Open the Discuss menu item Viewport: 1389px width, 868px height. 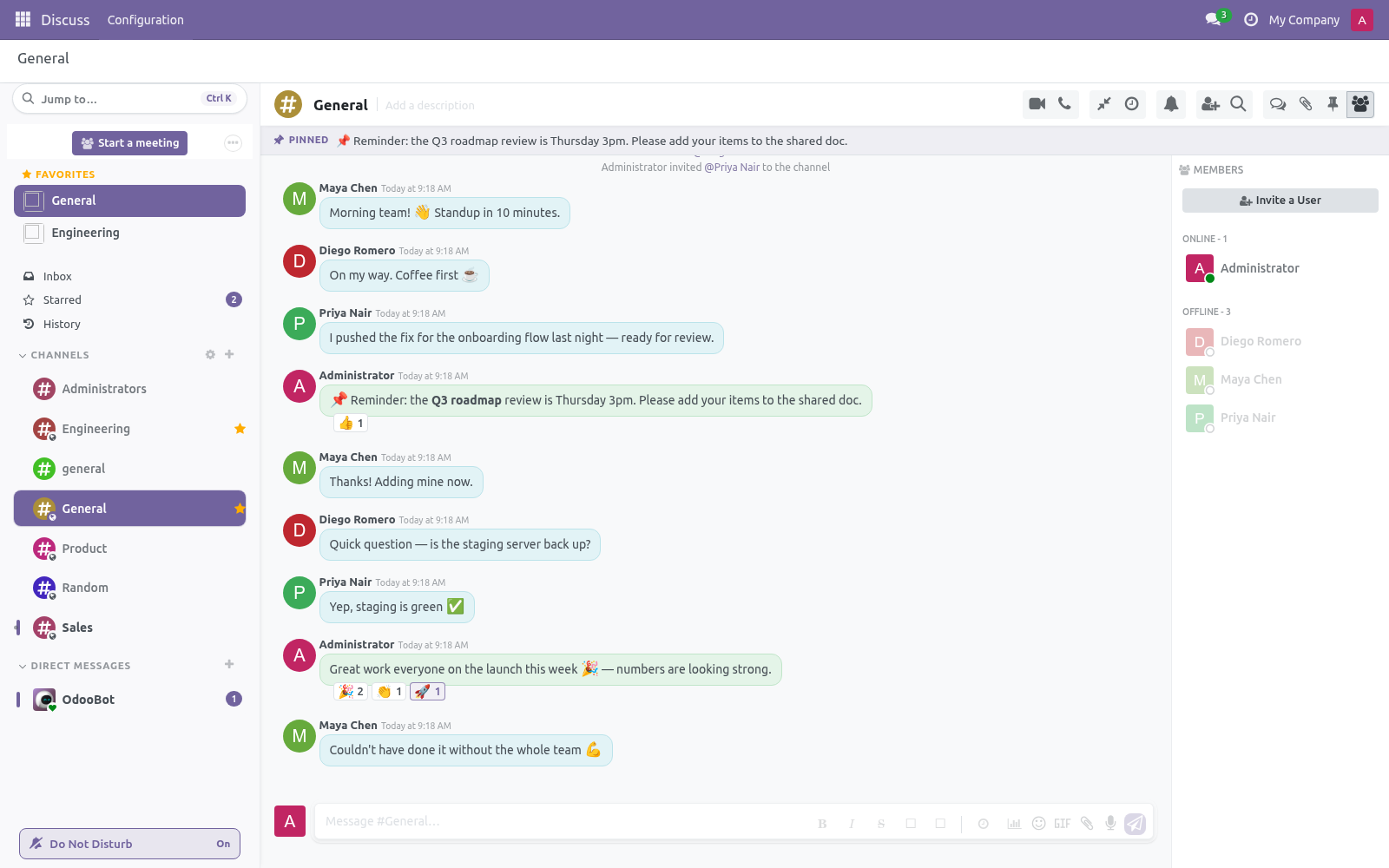[x=65, y=20]
